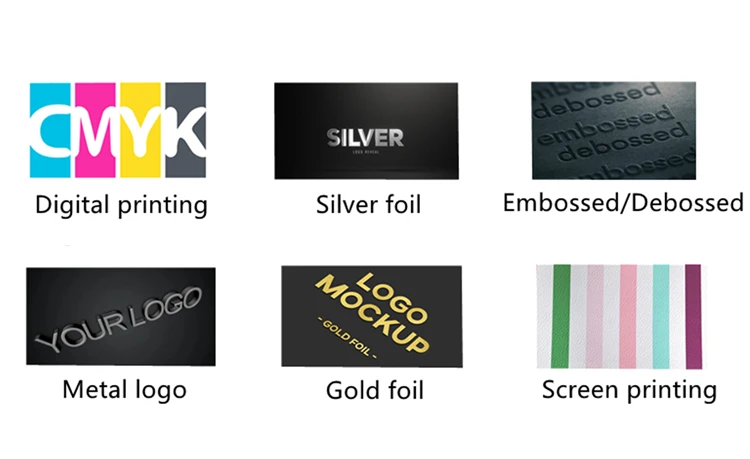
Task: Click the Digital printing label
Action: (x=121, y=205)
